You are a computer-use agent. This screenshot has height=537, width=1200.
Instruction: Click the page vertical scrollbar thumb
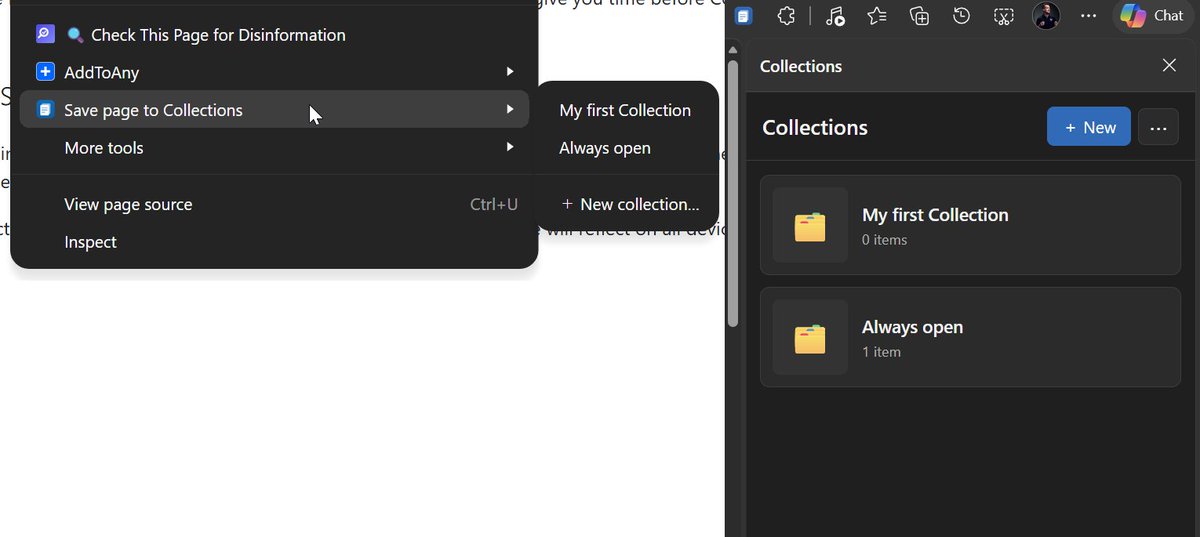[x=733, y=192]
